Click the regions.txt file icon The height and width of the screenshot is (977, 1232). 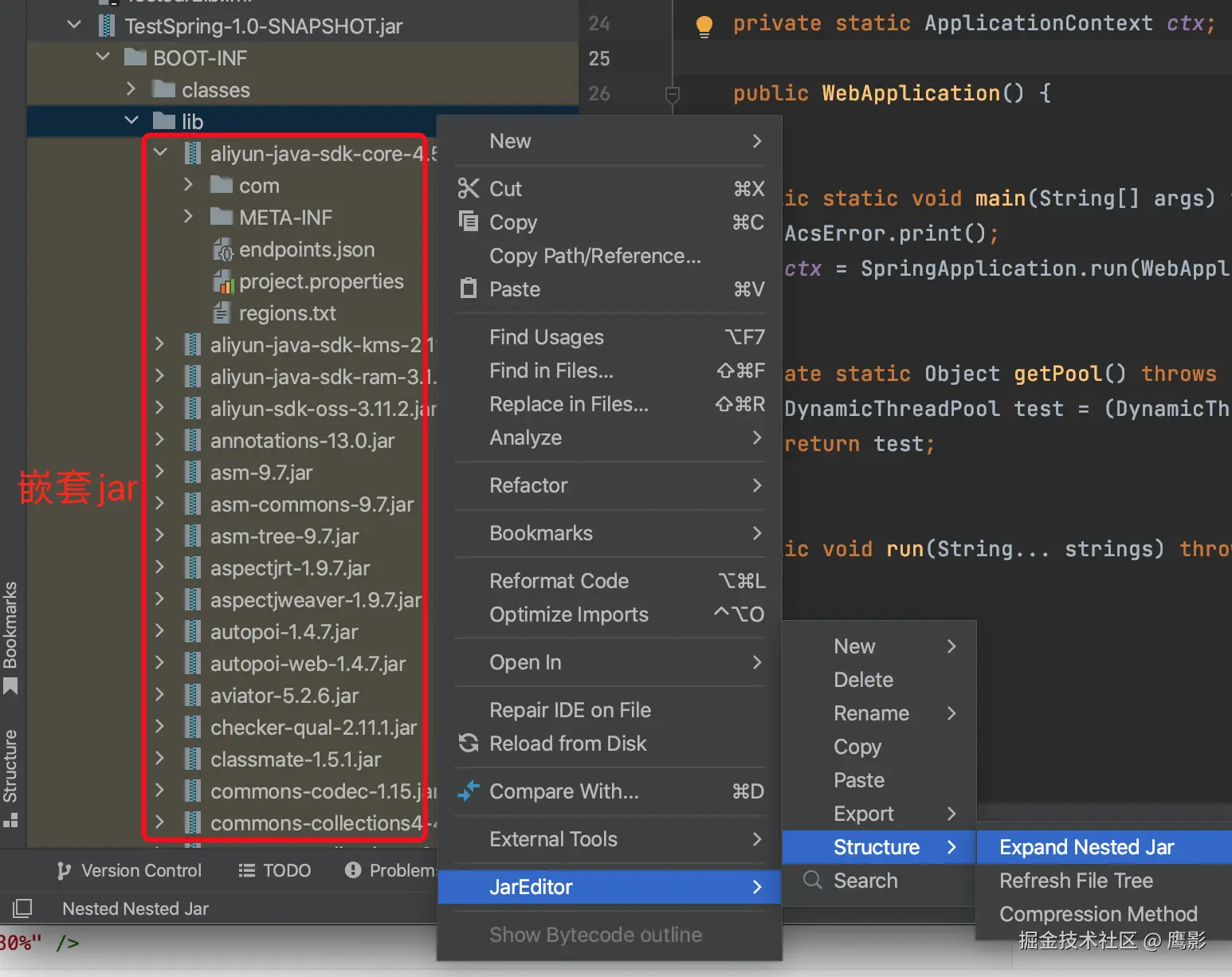tap(222, 313)
